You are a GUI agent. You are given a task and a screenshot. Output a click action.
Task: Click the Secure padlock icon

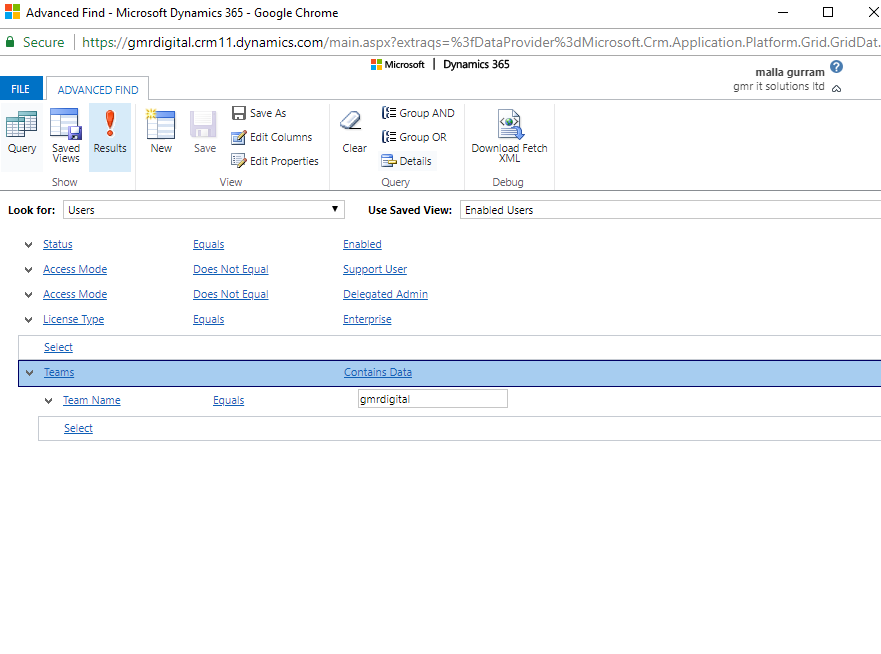[x=10, y=42]
